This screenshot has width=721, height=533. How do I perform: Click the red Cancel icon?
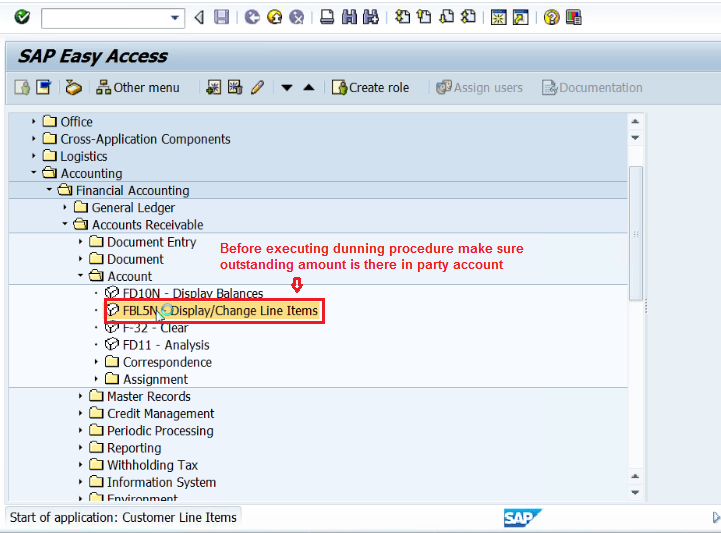point(297,17)
